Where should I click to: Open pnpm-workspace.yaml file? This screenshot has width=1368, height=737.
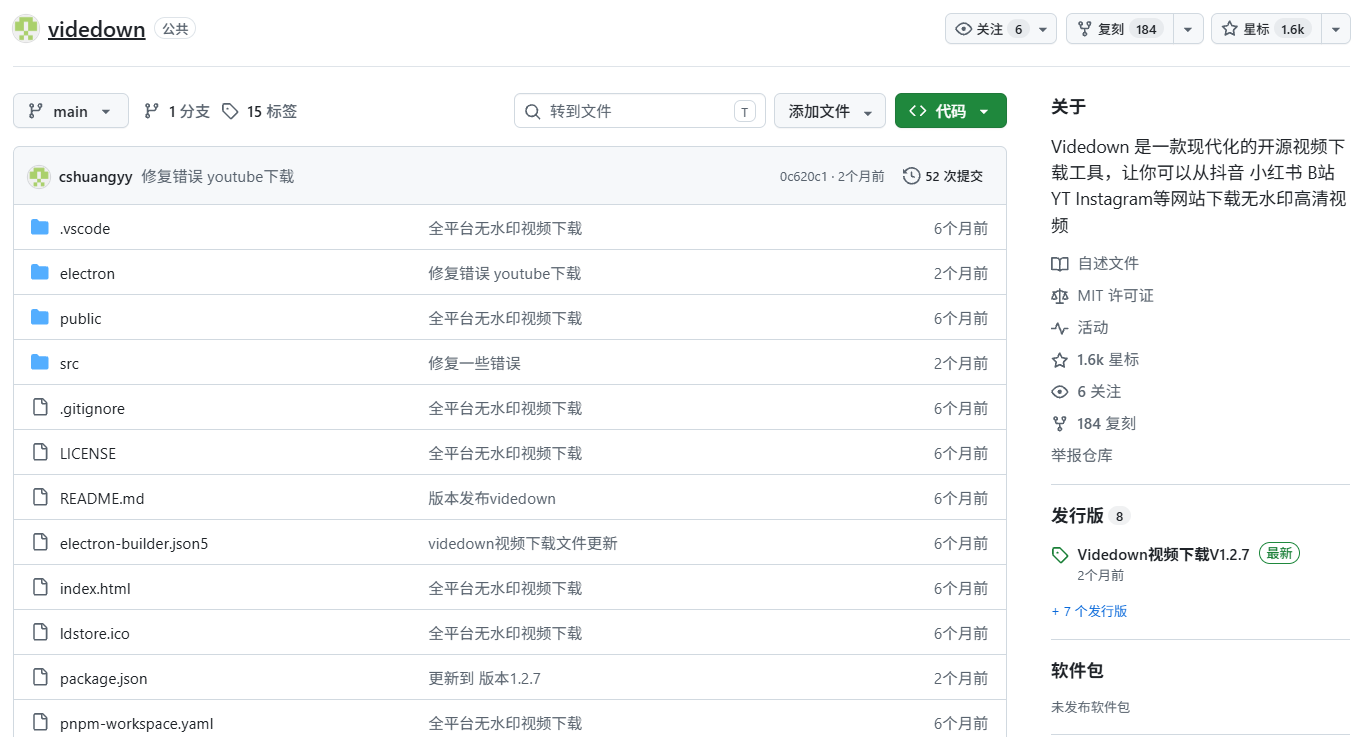pos(137,723)
